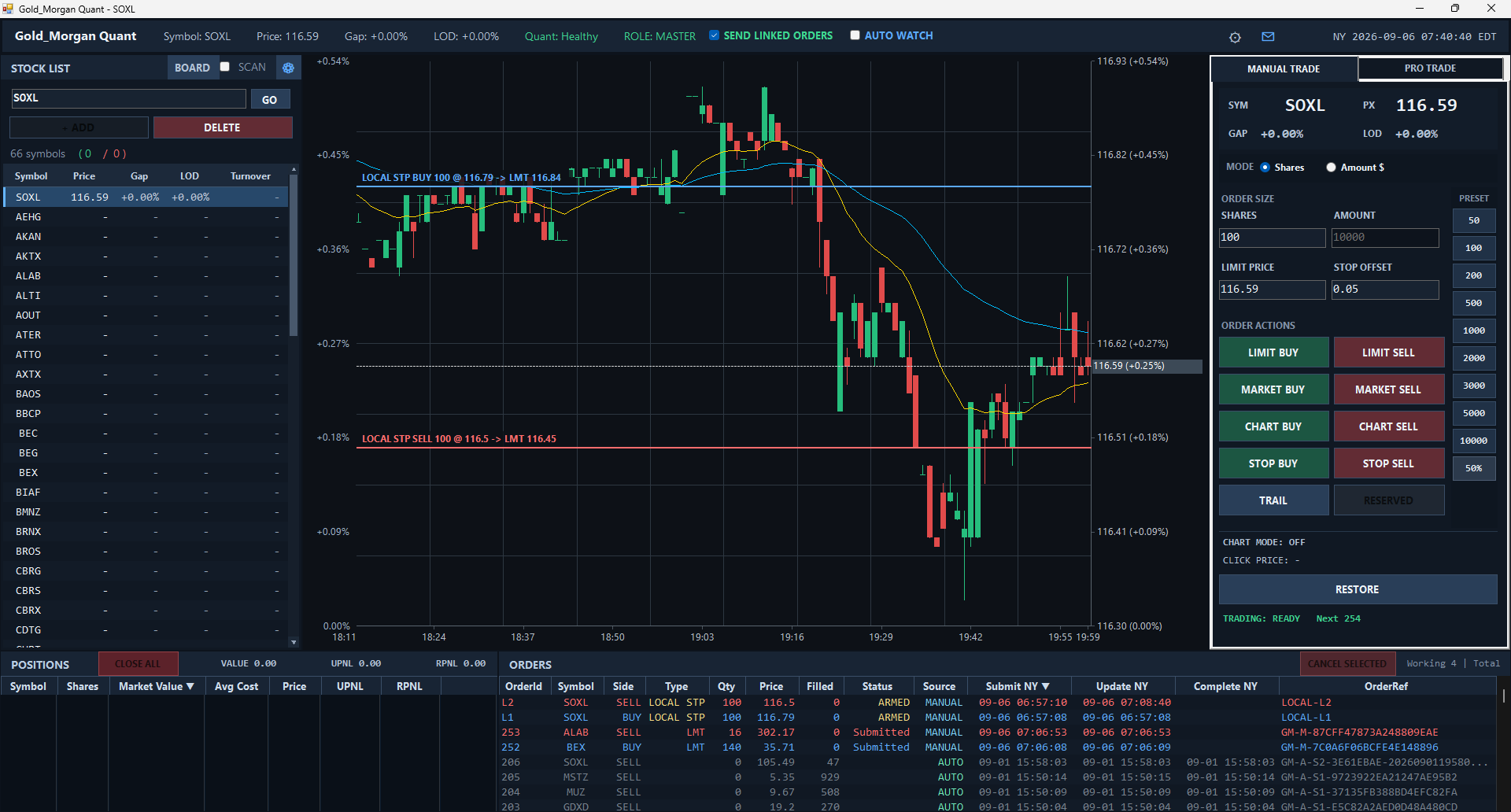1511x812 pixels.
Task: Click the TRAIL button
Action: point(1273,500)
